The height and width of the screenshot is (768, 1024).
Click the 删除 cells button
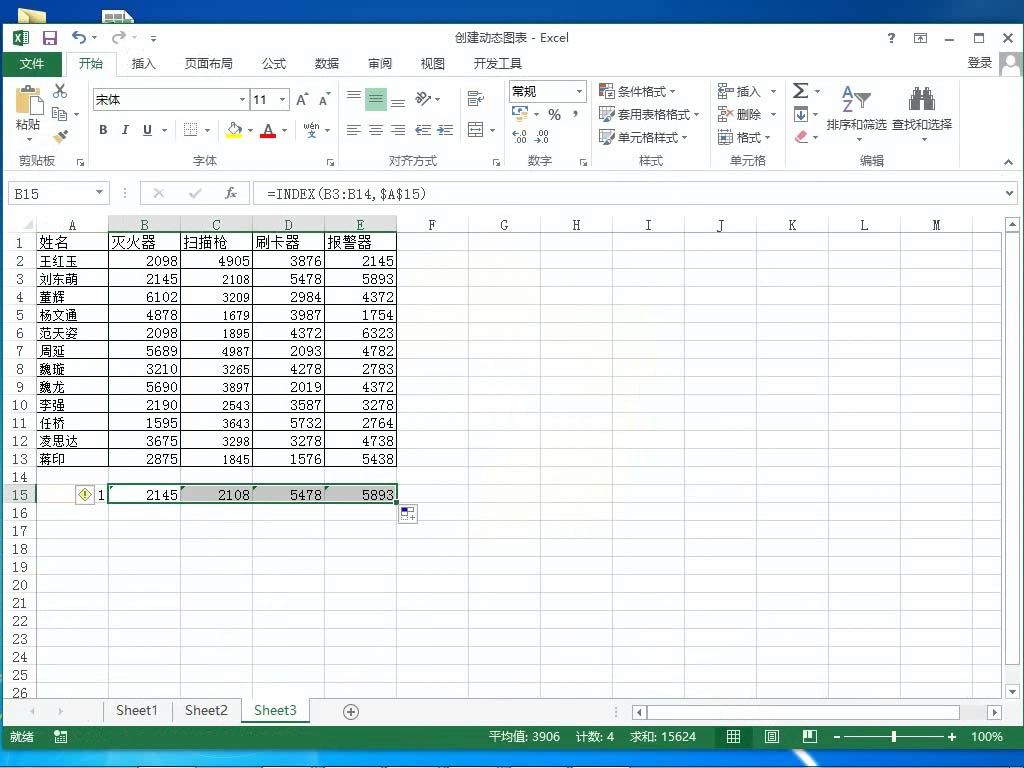click(741, 115)
